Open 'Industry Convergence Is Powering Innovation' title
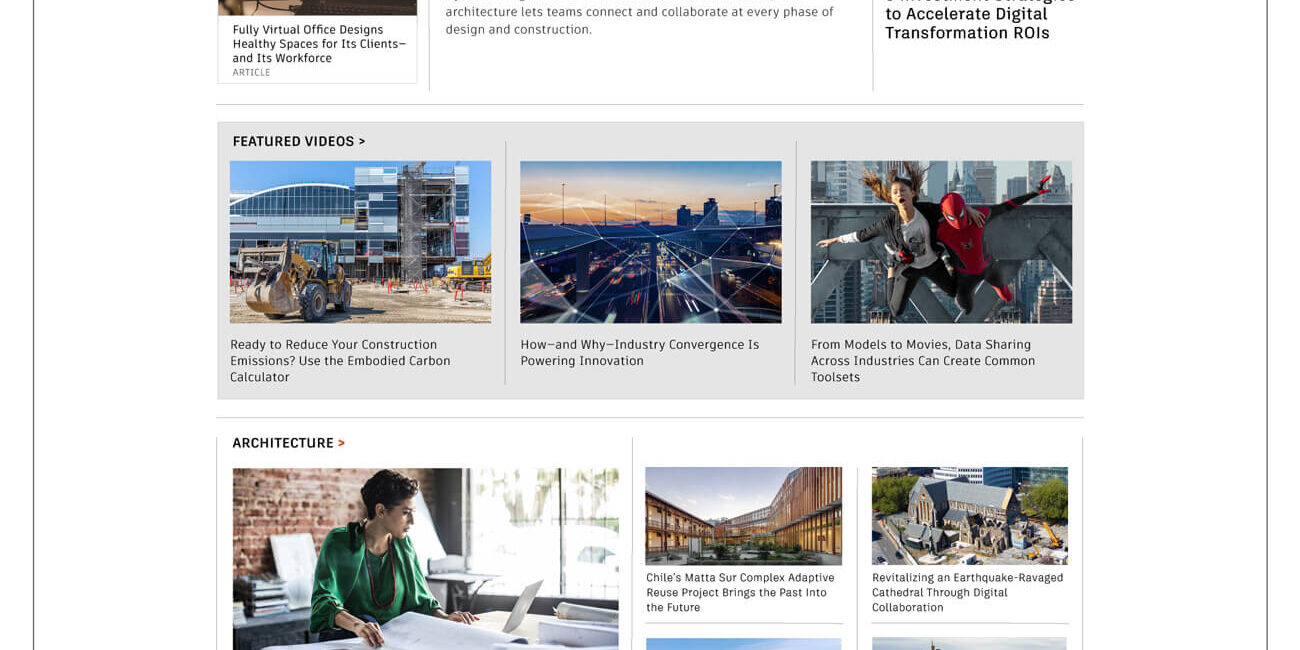This screenshot has height=650, width=1300. pyautogui.click(x=639, y=353)
